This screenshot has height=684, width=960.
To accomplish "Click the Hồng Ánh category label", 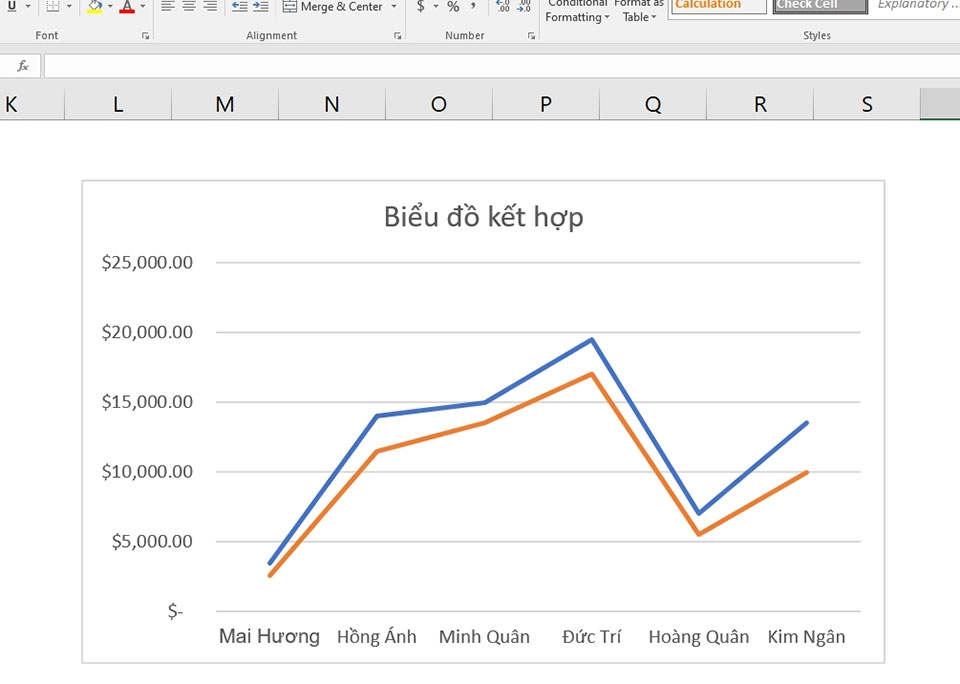I will tap(377, 637).
